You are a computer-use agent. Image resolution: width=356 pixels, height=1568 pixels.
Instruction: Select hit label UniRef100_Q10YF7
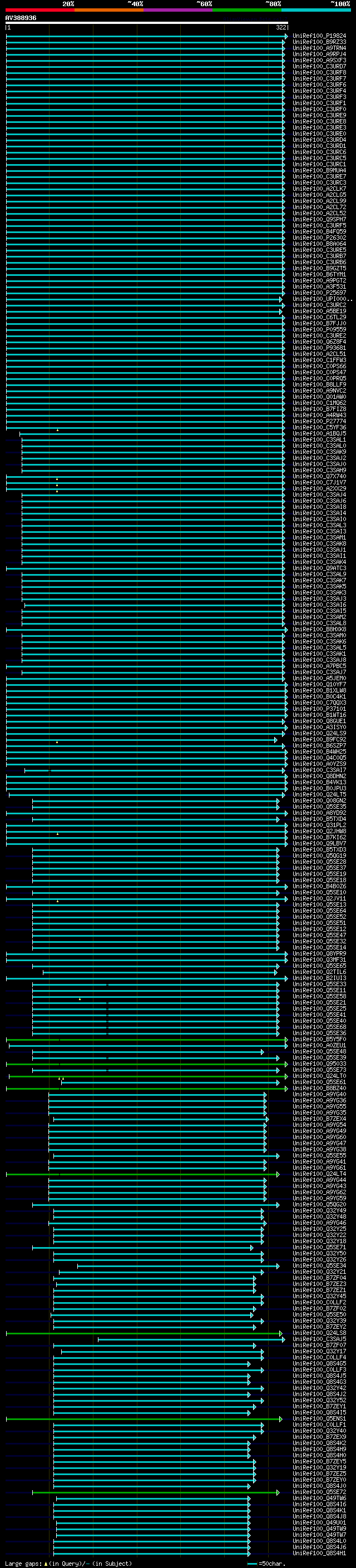coord(319,684)
